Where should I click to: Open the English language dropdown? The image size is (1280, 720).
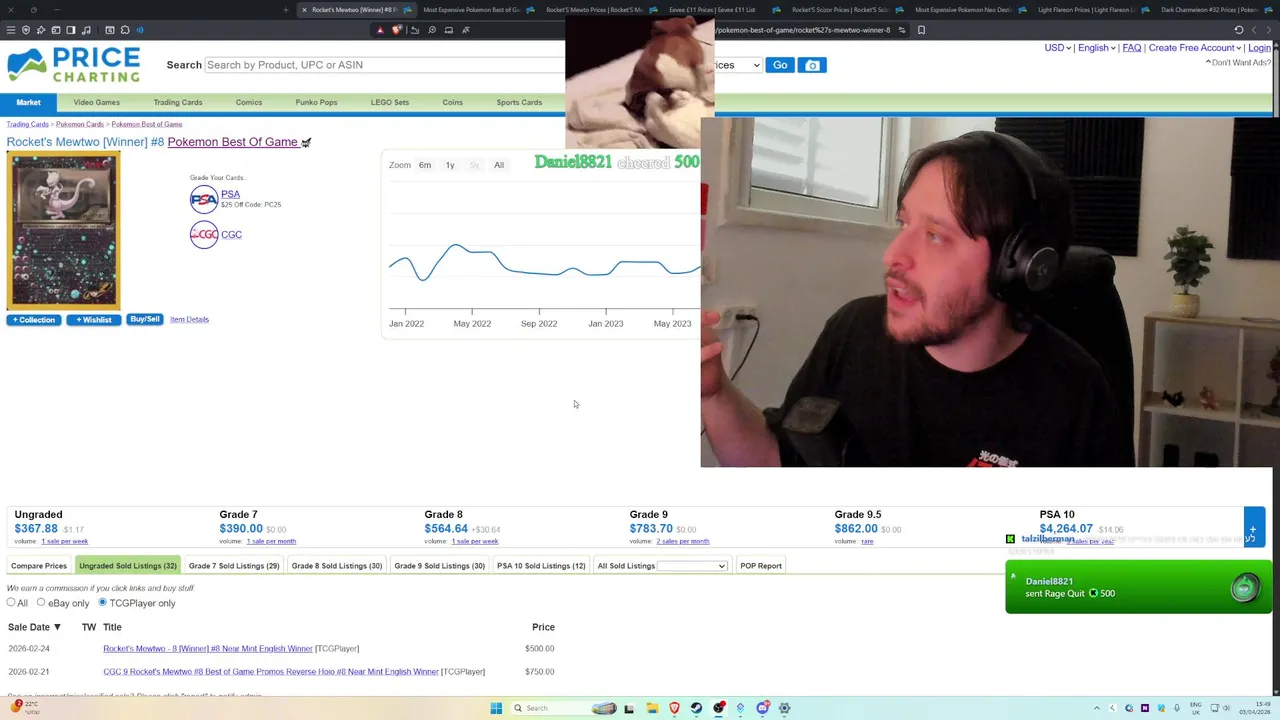1096,48
